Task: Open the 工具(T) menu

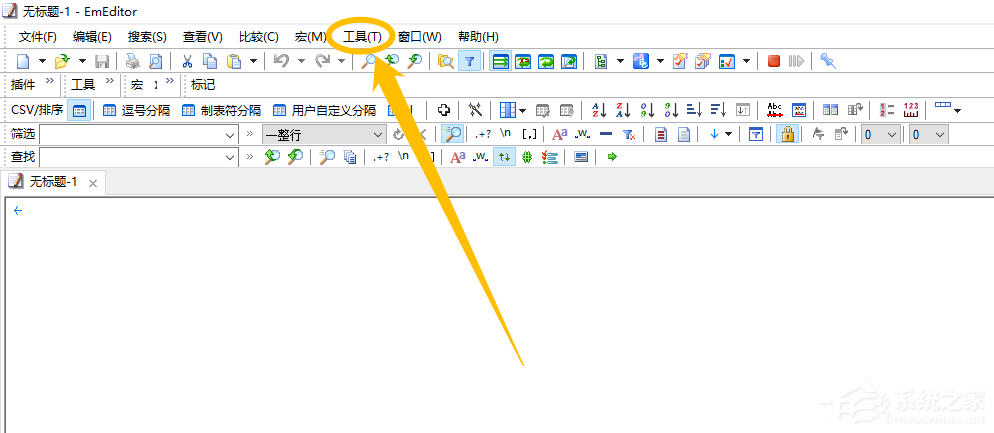Action: point(363,37)
